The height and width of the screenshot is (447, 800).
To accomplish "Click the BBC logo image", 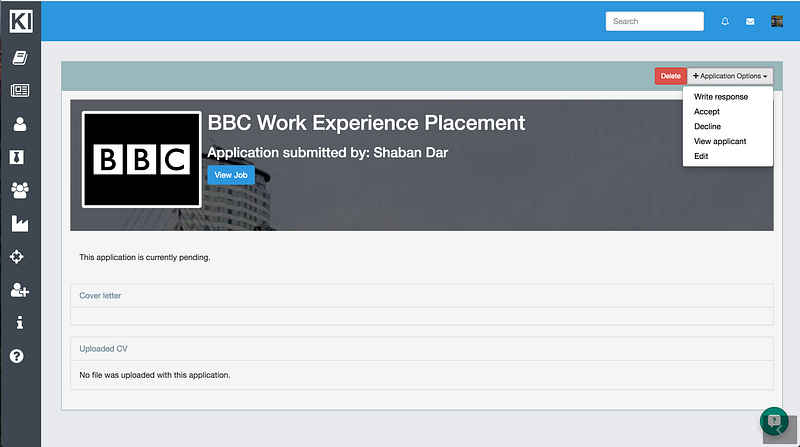I will pos(142,159).
